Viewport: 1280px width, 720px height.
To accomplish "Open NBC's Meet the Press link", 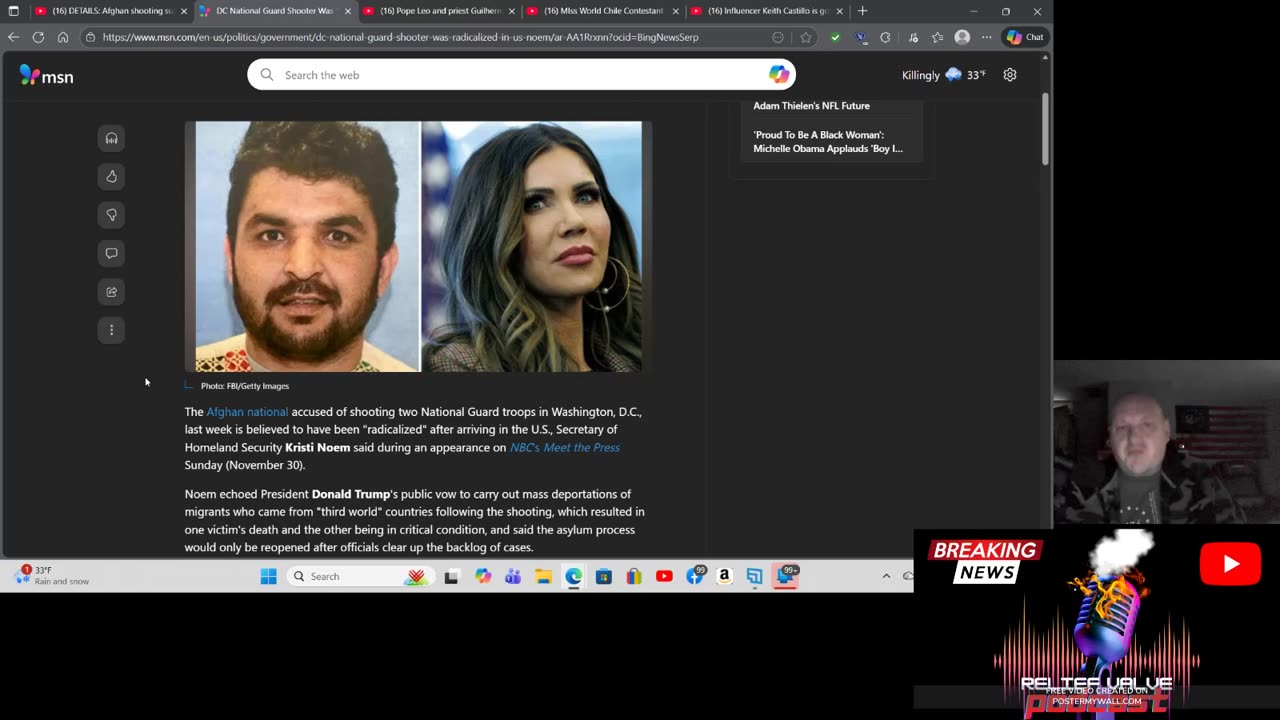I will [565, 448].
